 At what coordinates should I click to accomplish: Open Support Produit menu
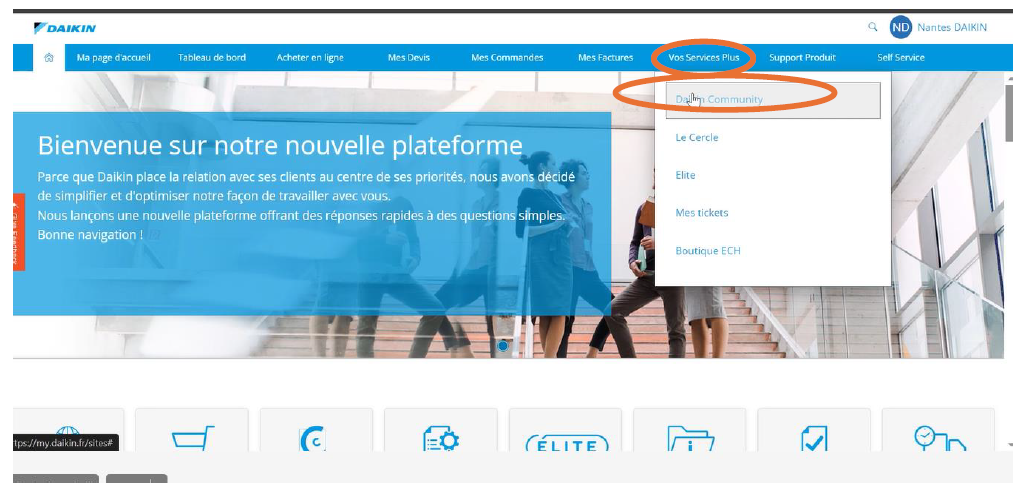[x=802, y=58]
